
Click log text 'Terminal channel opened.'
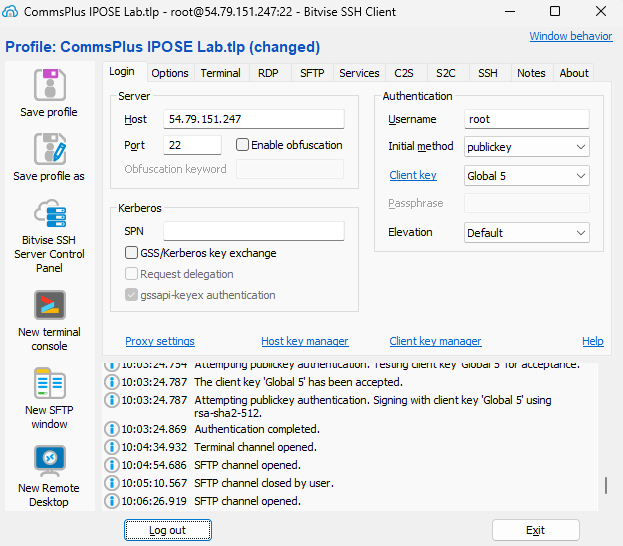click(x=255, y=447)
